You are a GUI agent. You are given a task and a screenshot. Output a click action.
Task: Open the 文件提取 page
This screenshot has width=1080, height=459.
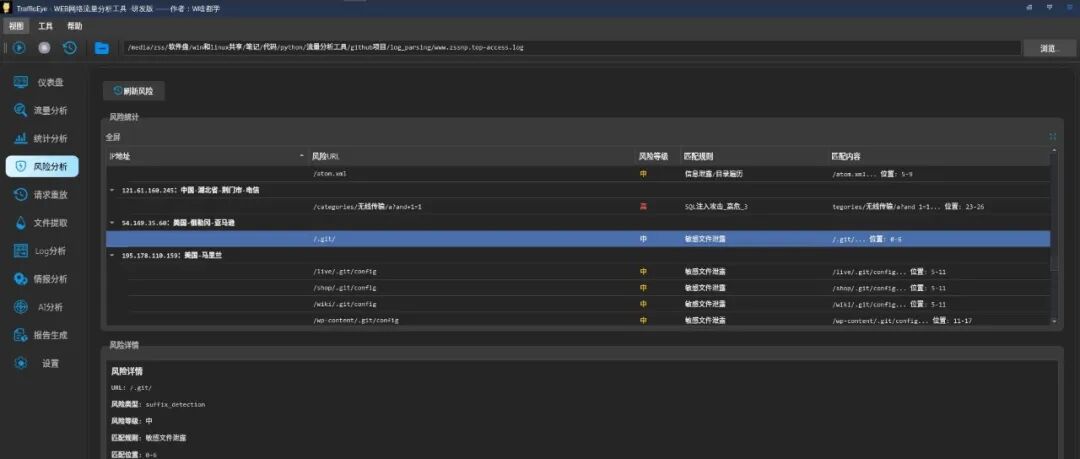coord(42,223)
